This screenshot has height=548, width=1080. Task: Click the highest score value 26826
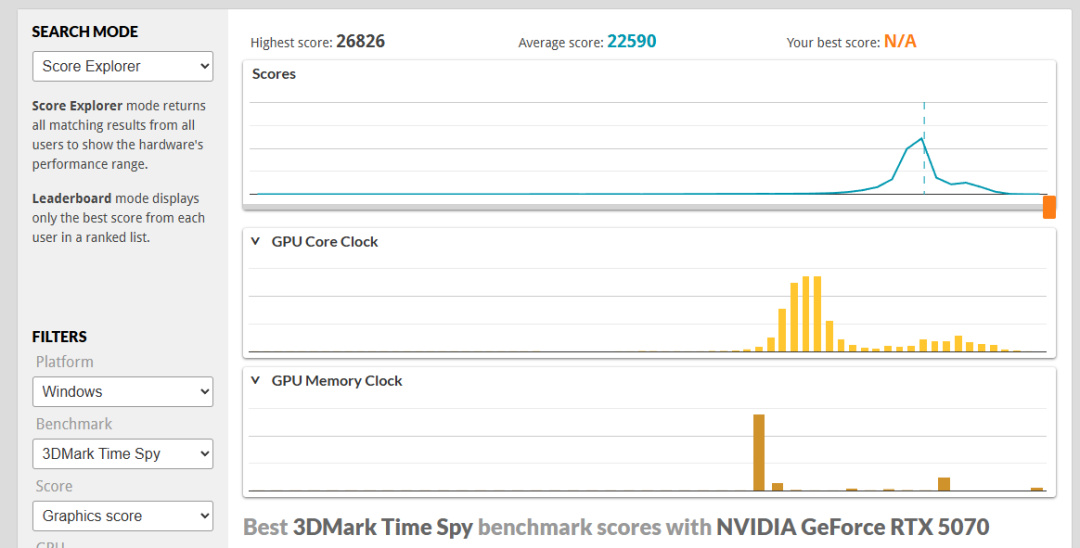(x=360, y=42)
